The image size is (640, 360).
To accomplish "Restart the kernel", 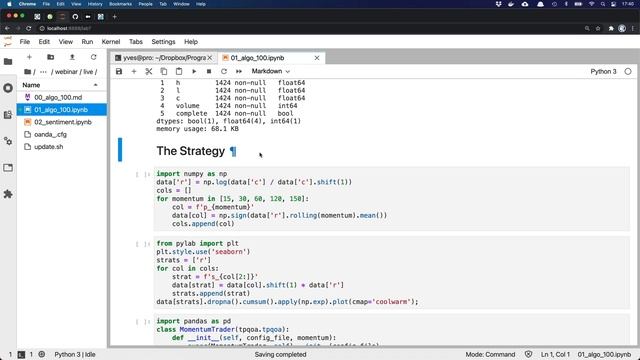I will click(x=224, y=71).
